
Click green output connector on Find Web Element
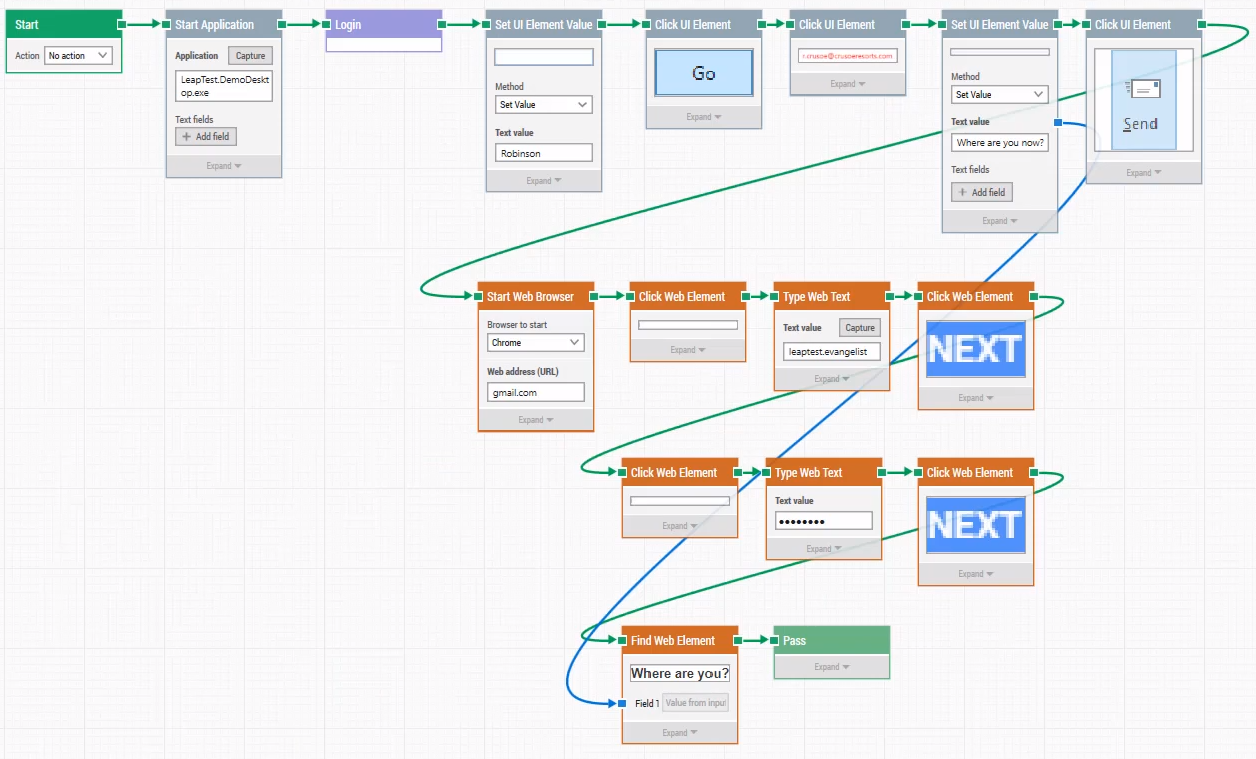coord(738,640)
